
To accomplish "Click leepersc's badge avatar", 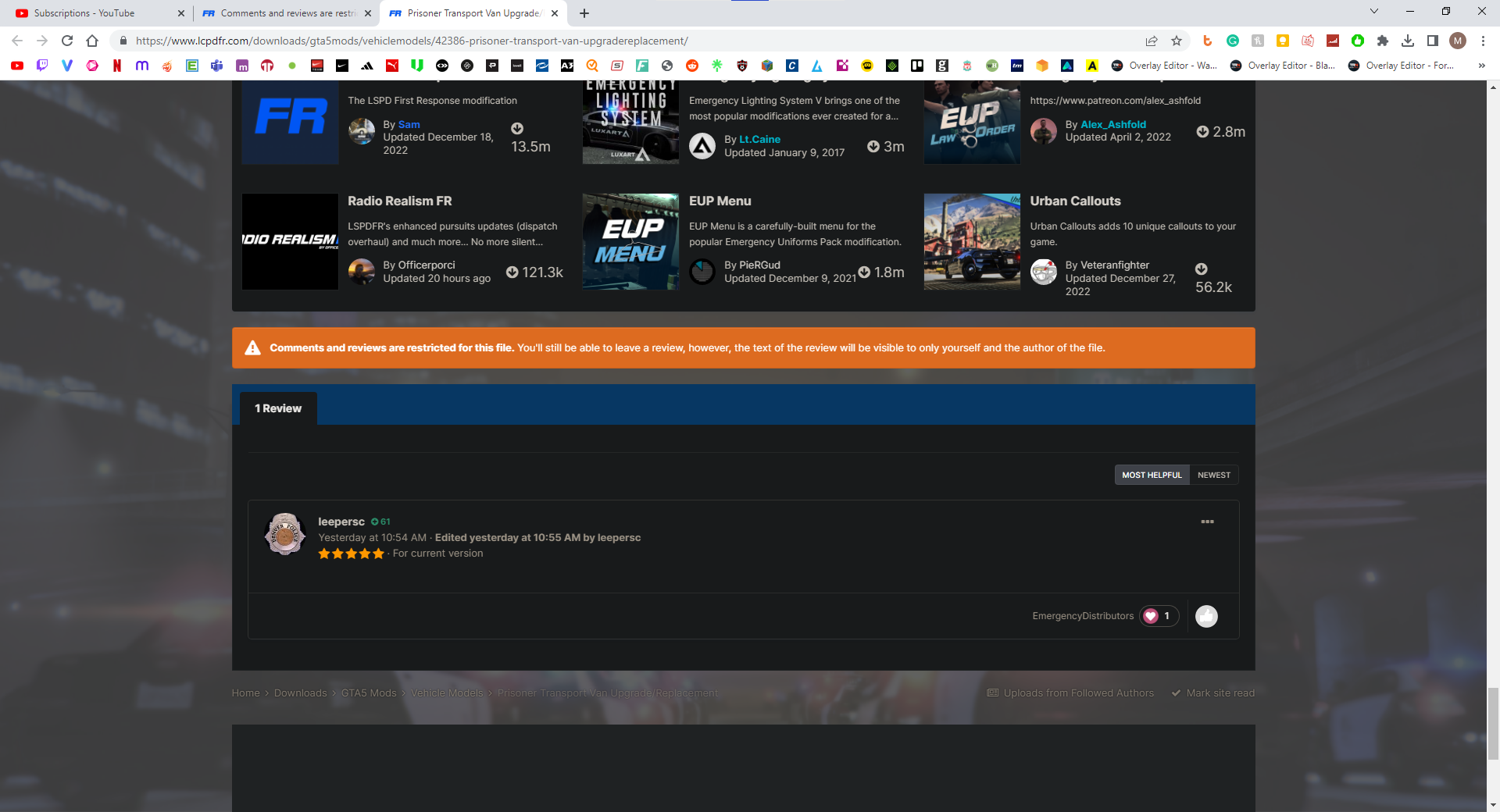I will [285, 534].
